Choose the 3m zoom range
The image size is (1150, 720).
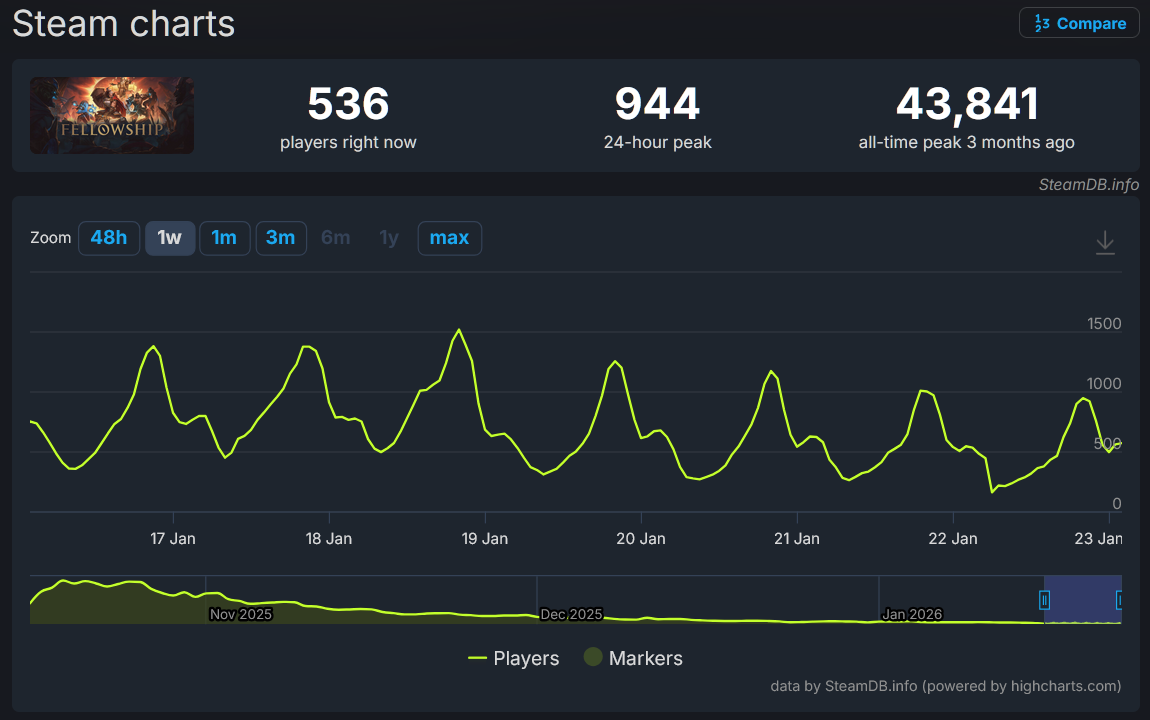tap(280, 238)
